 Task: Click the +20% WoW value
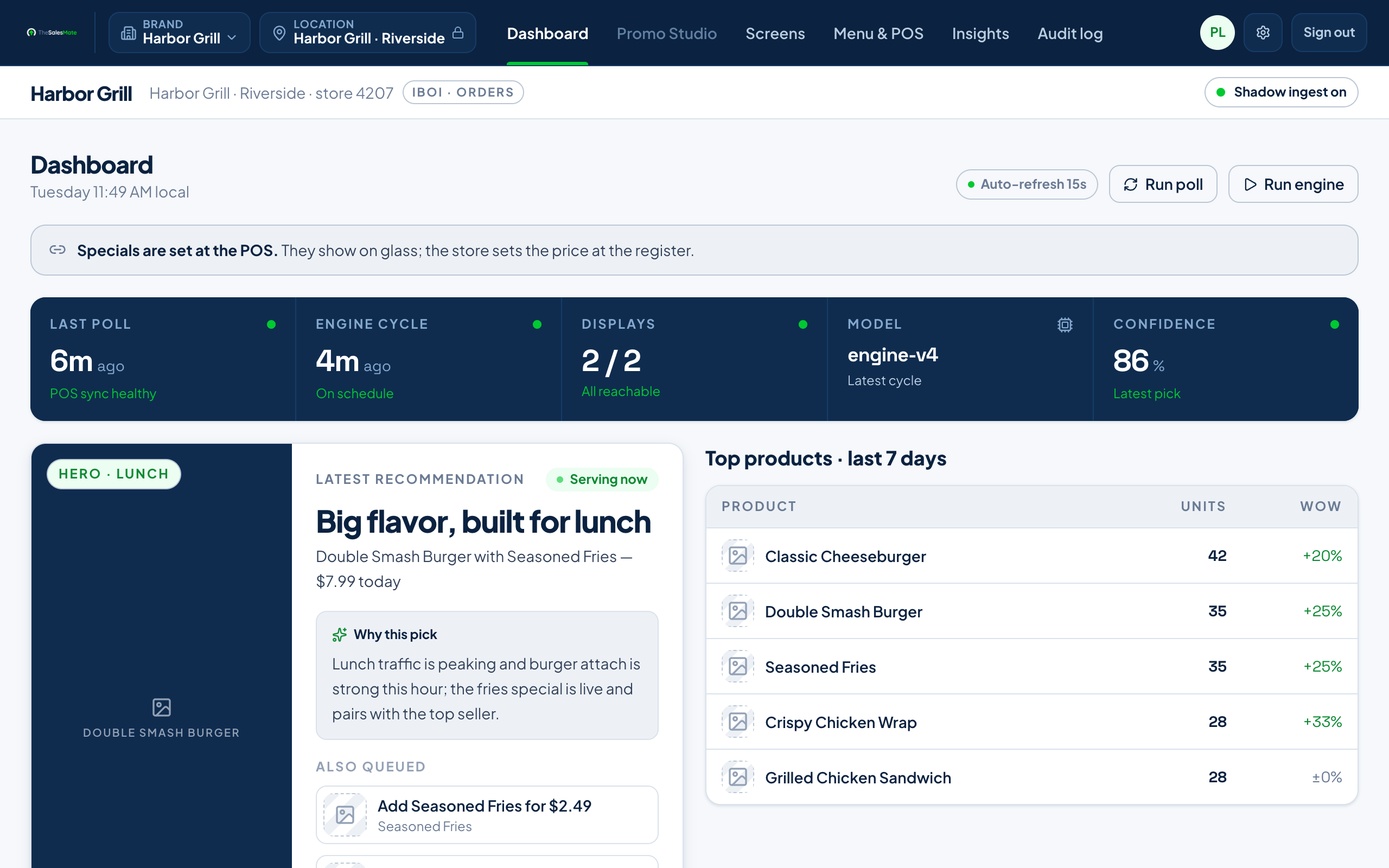1322,556
